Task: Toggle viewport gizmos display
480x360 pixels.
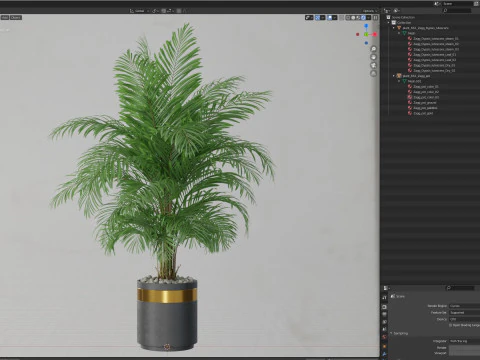Action: 317,18
